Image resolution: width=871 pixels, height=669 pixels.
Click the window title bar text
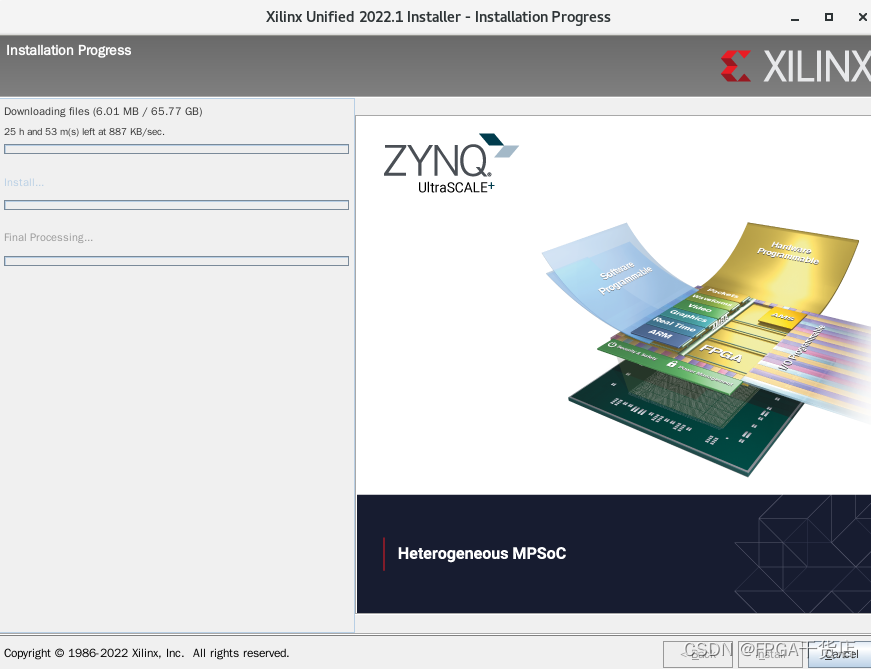tap(438, 17)
